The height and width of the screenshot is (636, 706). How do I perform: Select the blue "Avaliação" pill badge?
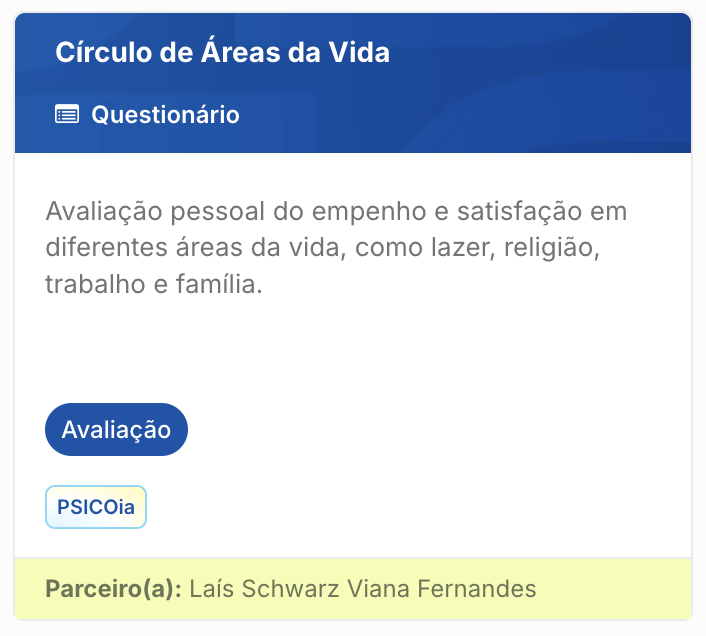coord(116,430)
